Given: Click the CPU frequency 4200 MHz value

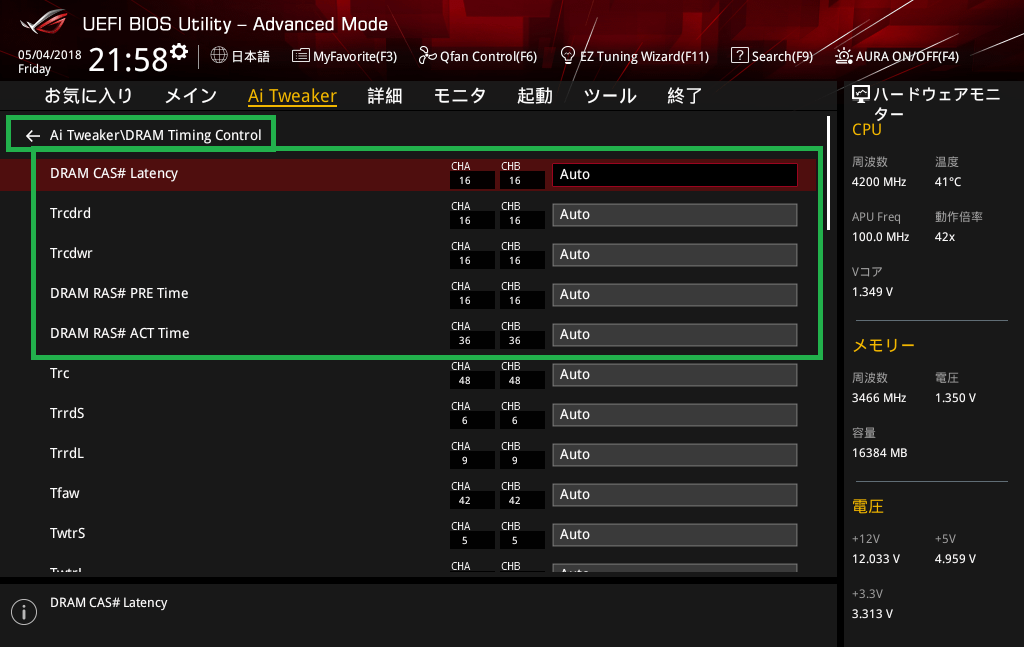Looking at the screenshot, I should (x=879, y=182).
